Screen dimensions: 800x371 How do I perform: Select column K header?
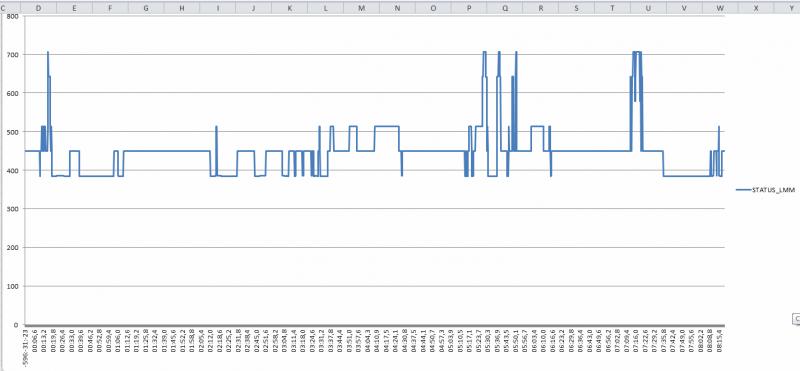[x=289, y=8]
